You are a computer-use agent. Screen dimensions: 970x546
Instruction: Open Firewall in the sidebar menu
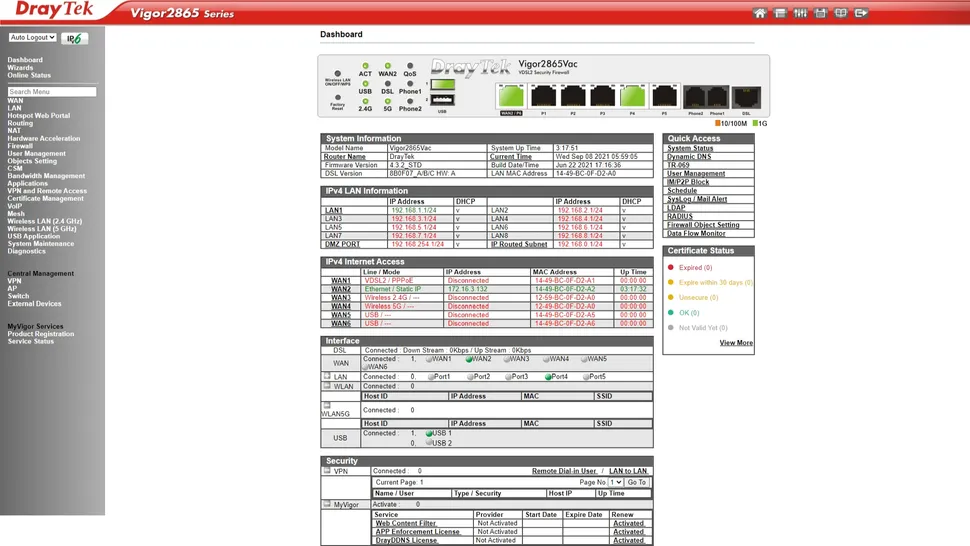click(x=20, y=146)
